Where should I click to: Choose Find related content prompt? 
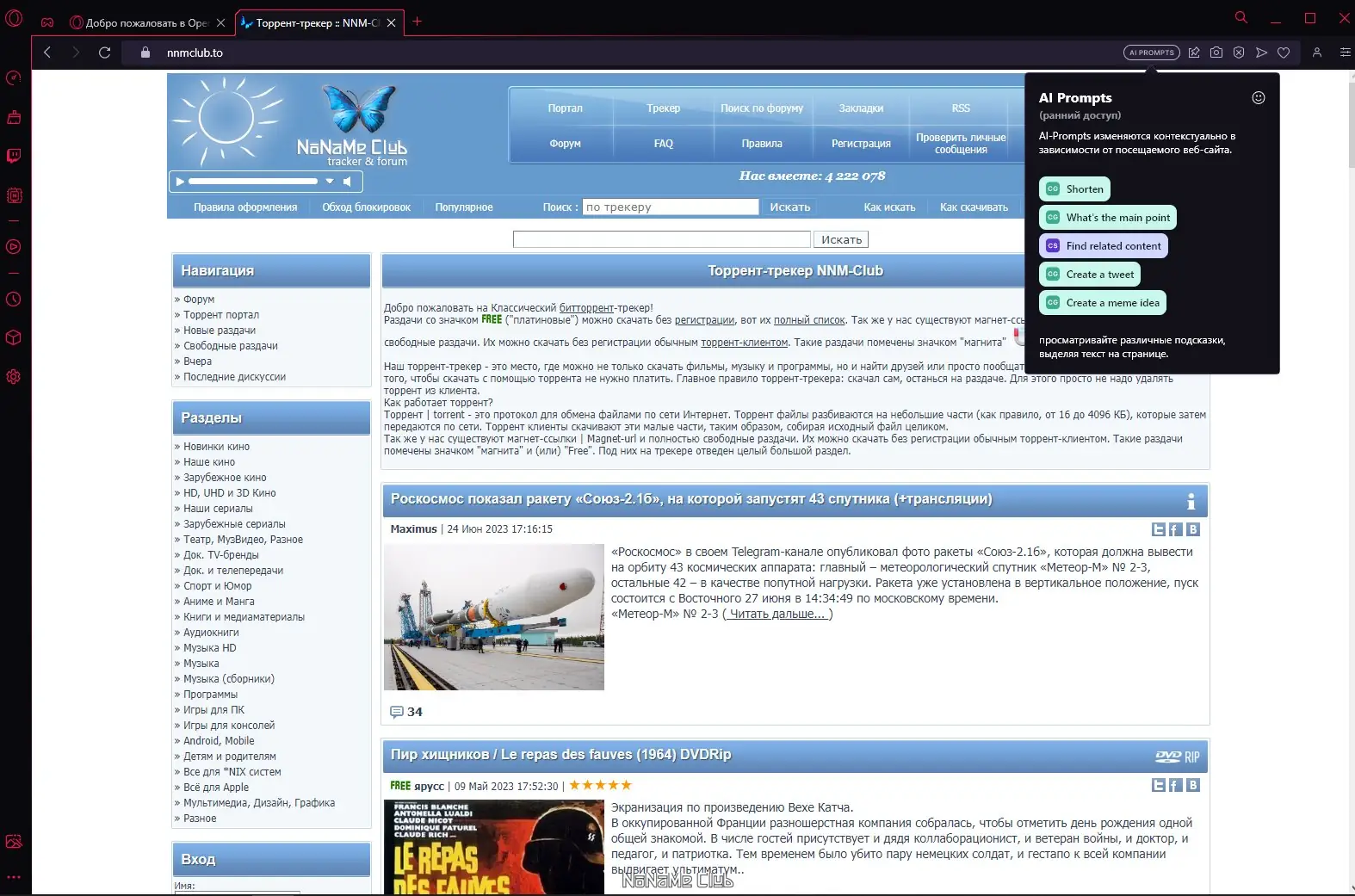[x=1104, y=246]
